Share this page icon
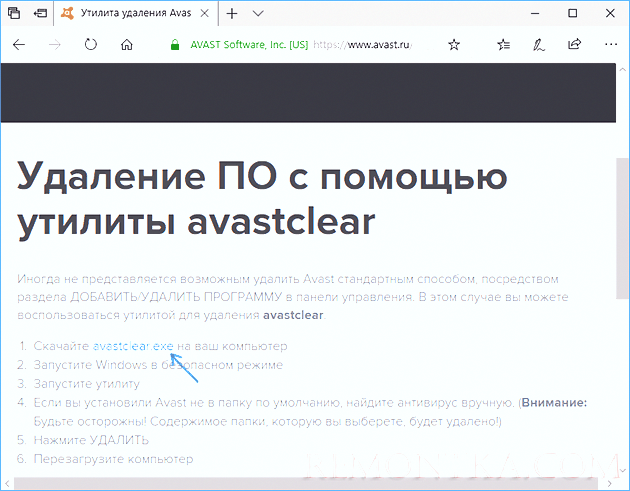Viewport: 630px width, 491px height. 575,44
